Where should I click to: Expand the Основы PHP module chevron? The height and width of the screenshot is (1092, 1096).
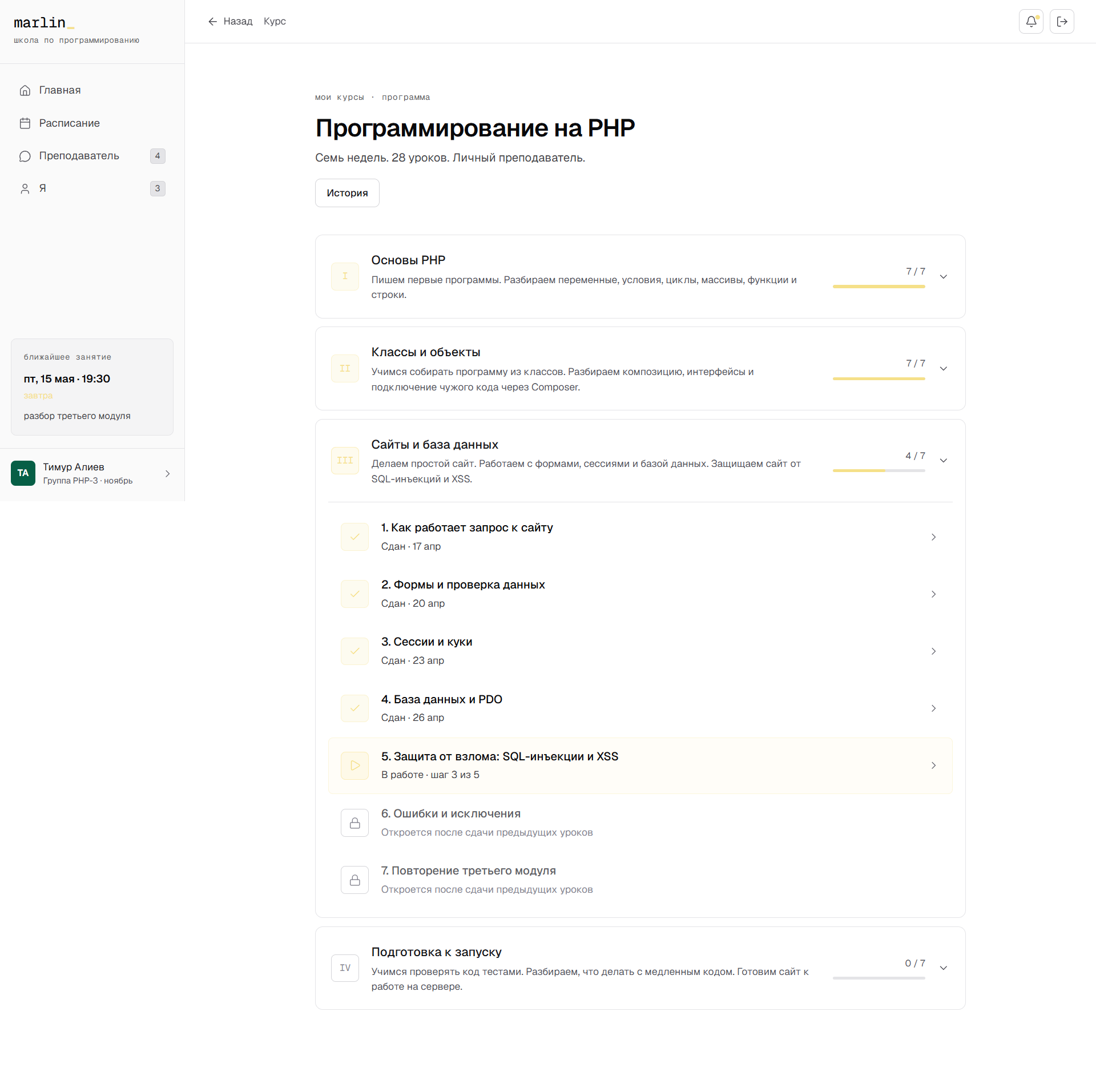pos(944,277)
